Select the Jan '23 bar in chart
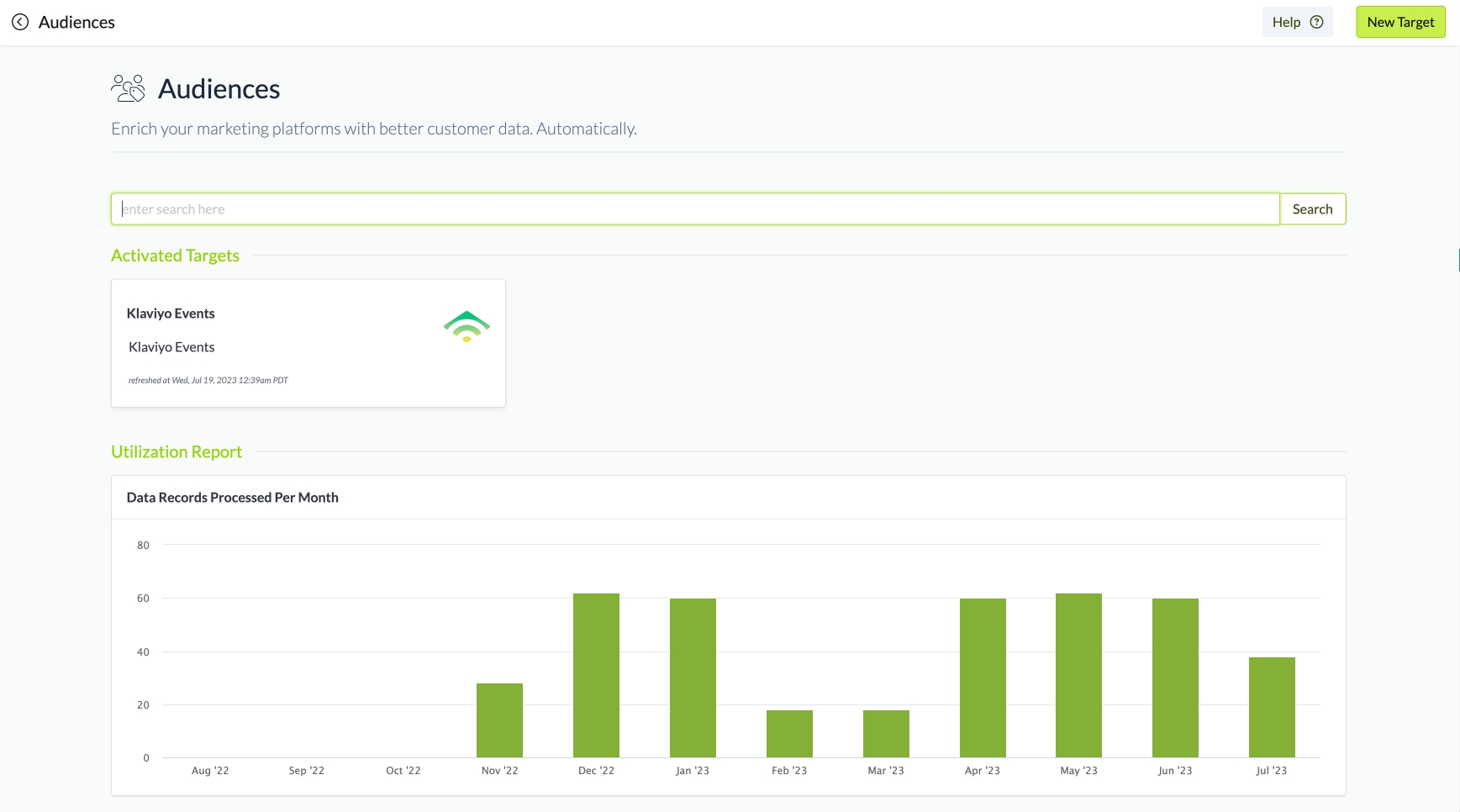Image resolution: width=1460 pixels, height=812 pixels. [x=693, y=678]
